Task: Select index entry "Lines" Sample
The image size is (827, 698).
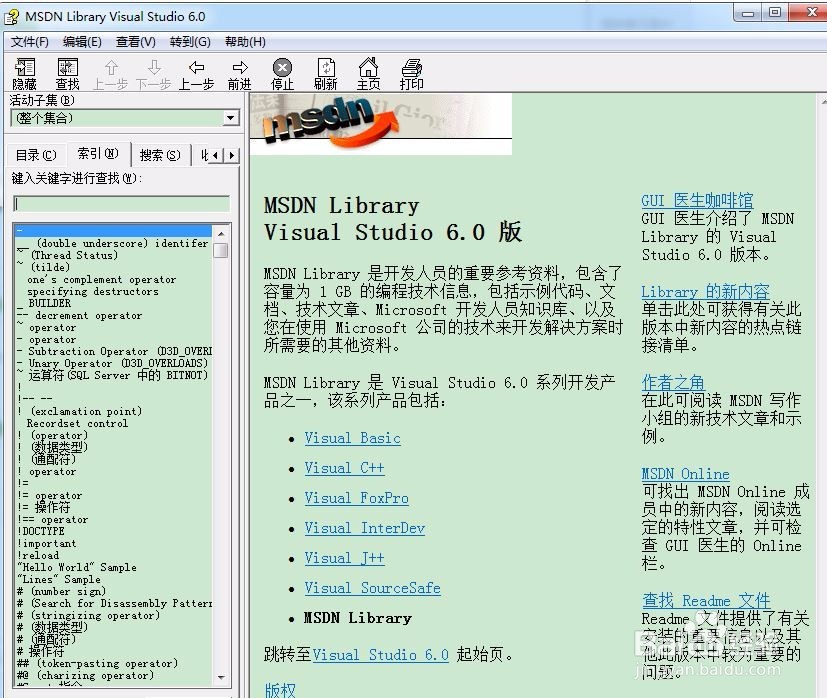Action: click(x=59, y=580)
